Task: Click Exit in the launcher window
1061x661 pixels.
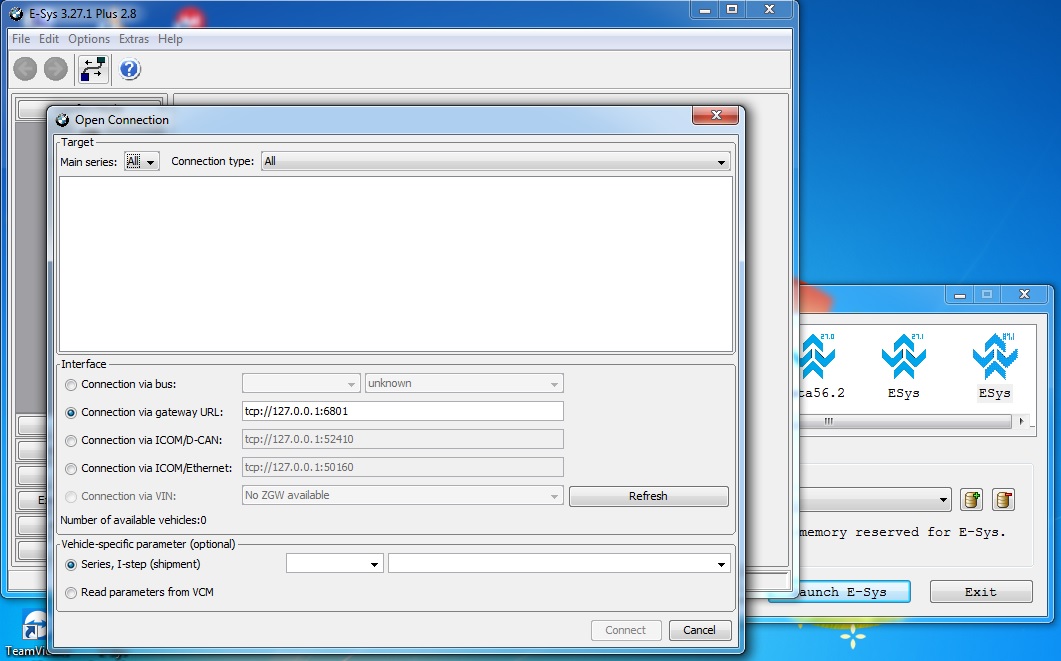Action: 980,592
